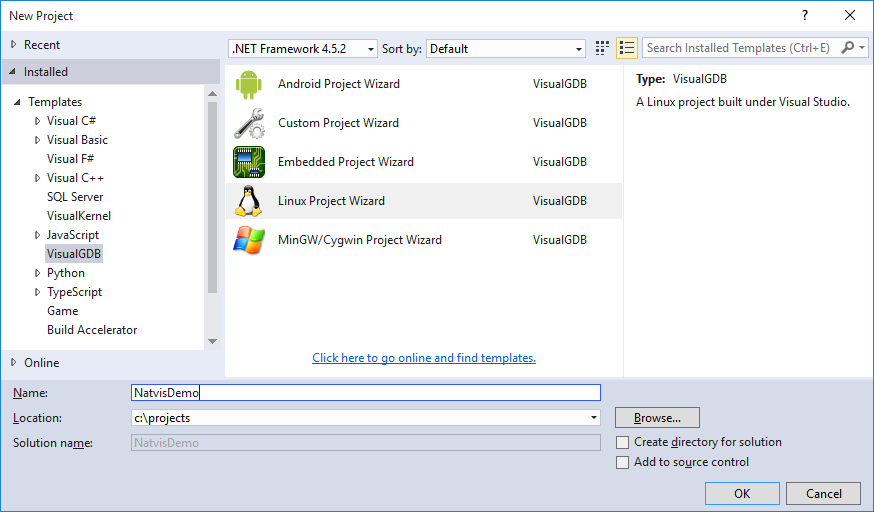
Task: Click the search magnifier icon
Action: [848, 48]
